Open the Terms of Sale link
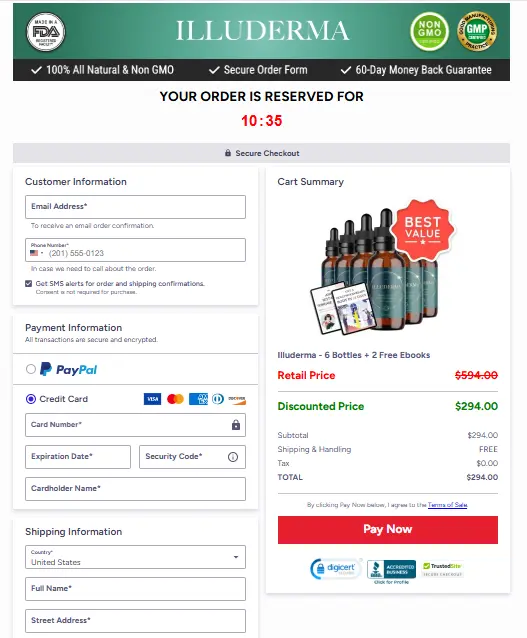Image resolution: width=527 pixels, height=638 pixels. pos(447,505)
